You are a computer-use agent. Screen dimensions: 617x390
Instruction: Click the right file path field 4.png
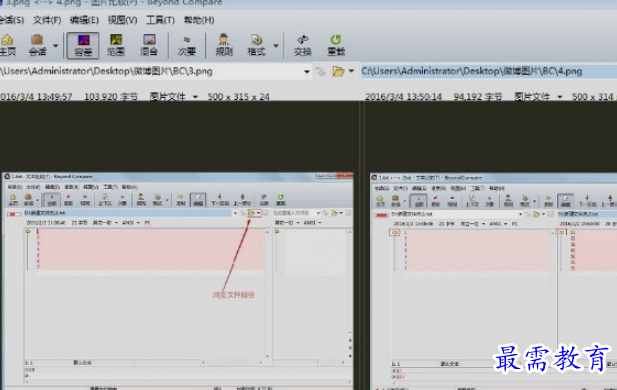click(x=489, y=71)
